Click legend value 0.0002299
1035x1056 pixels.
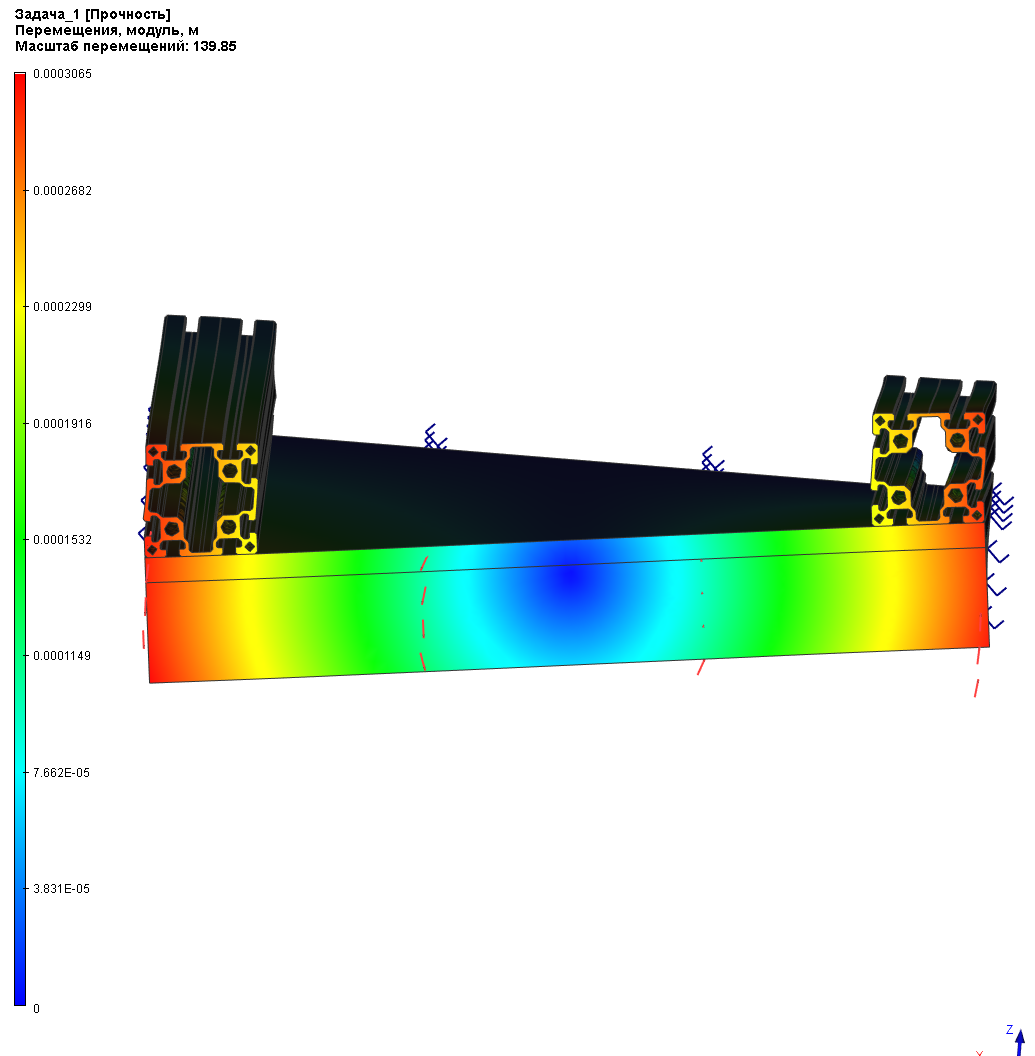(x=62, y=307)
